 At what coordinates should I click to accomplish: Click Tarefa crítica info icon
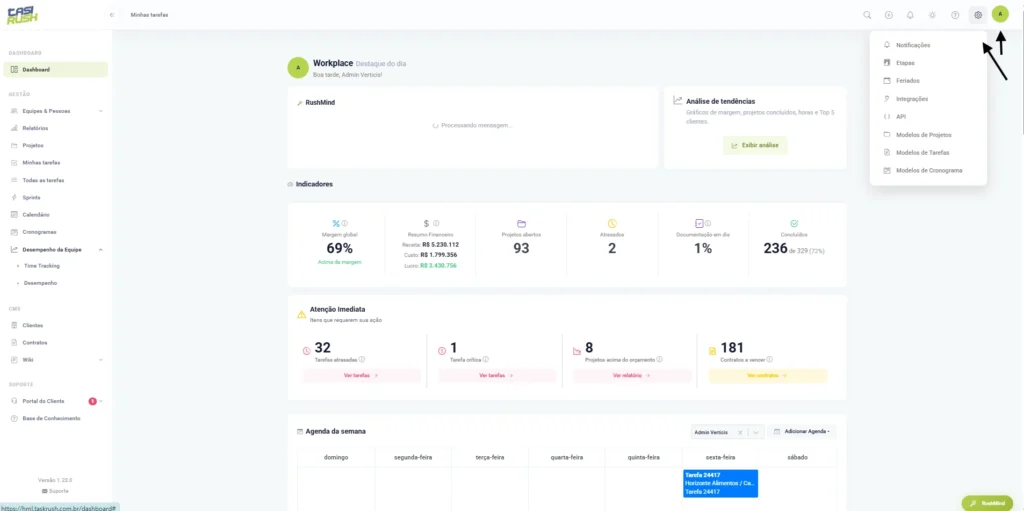[486, 359]
